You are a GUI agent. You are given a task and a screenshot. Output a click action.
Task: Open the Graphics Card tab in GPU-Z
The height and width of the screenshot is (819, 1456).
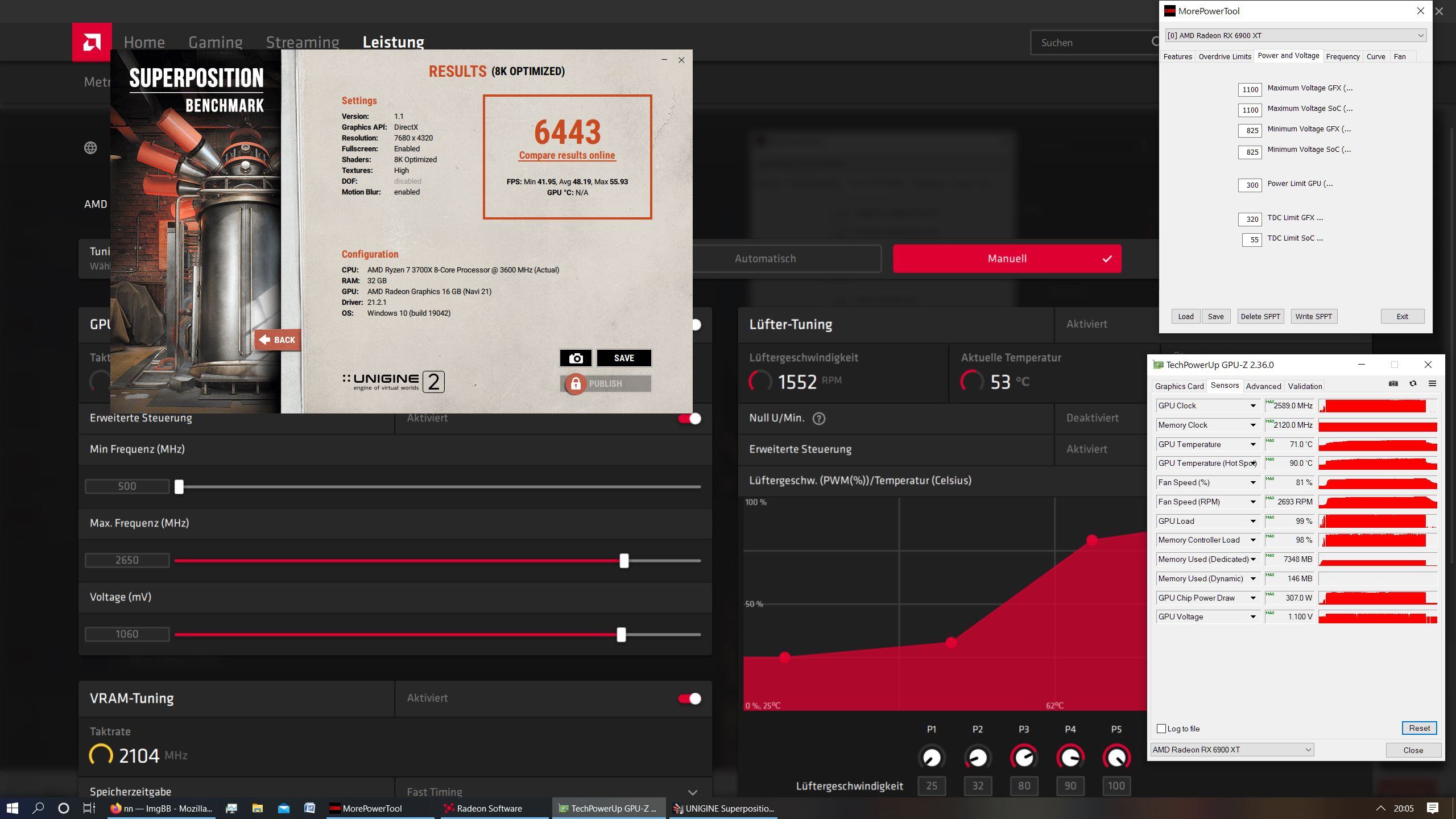coord(1179,386)
